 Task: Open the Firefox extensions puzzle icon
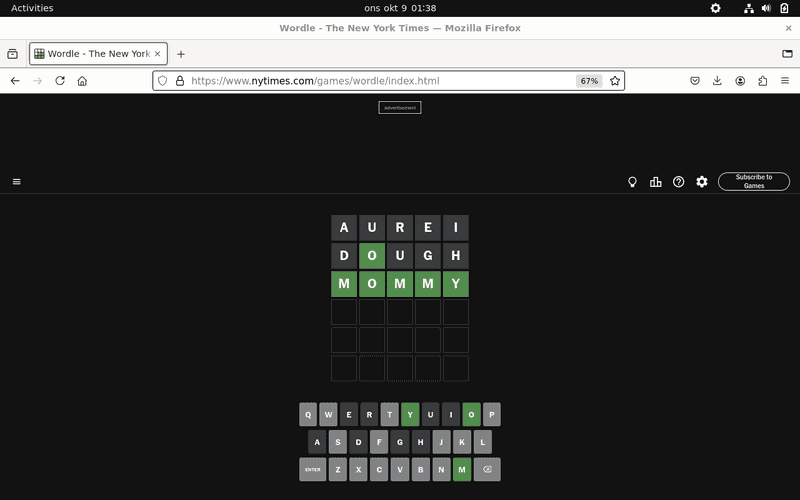coord(763,81)
